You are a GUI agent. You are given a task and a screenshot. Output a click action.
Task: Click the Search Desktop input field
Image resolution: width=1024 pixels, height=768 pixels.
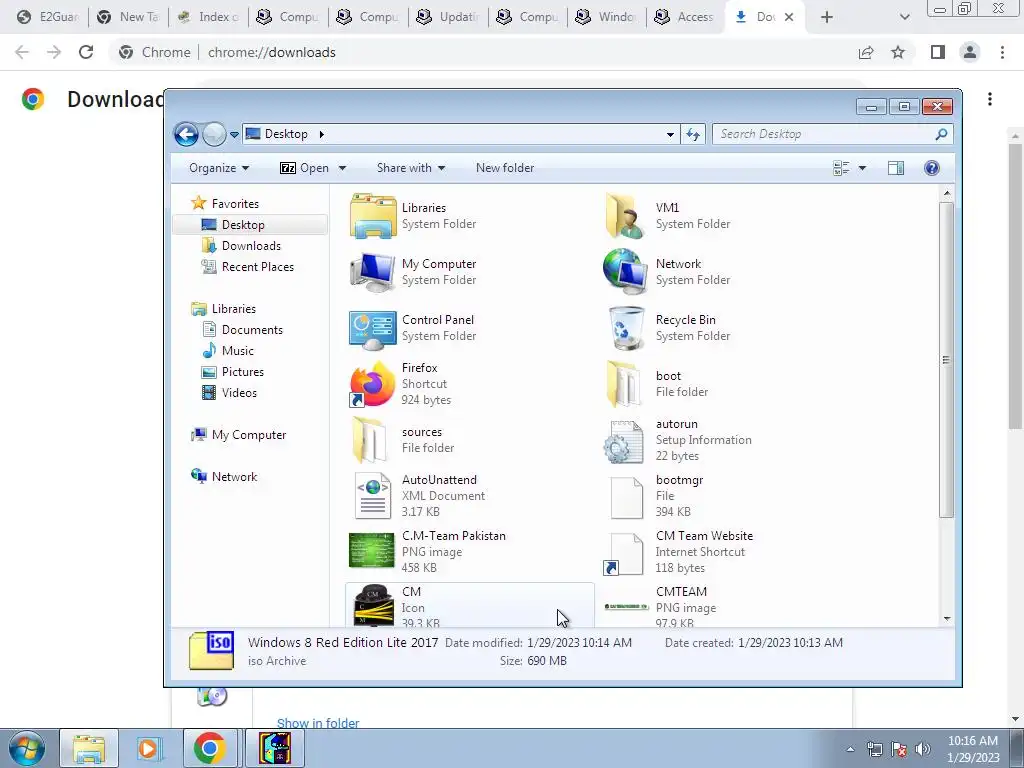[823, 134]
